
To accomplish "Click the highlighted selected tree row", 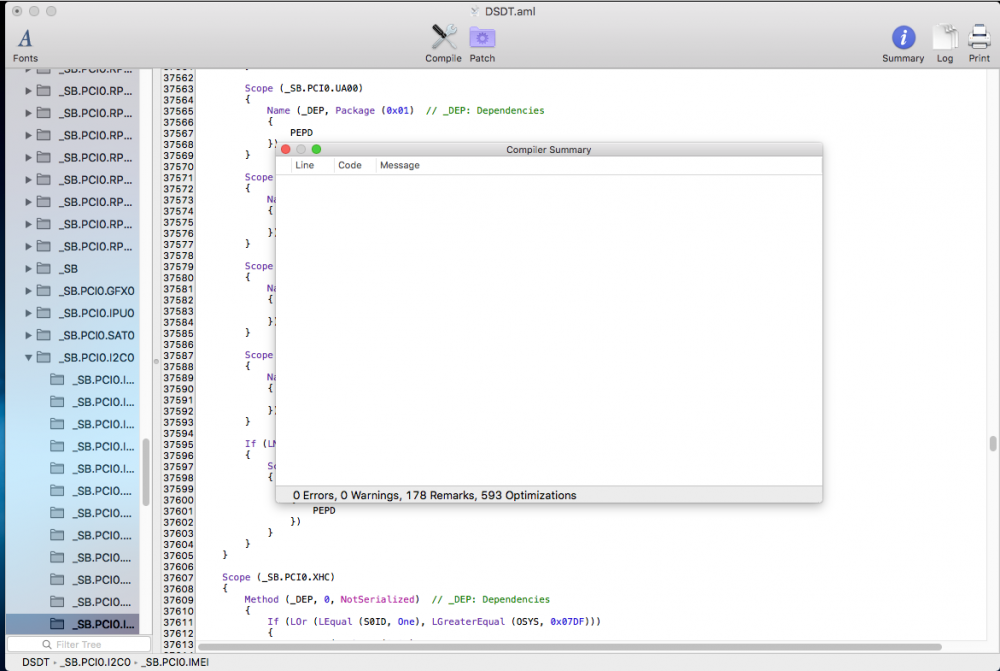I will pyautogui.click(x=73, y=624).
